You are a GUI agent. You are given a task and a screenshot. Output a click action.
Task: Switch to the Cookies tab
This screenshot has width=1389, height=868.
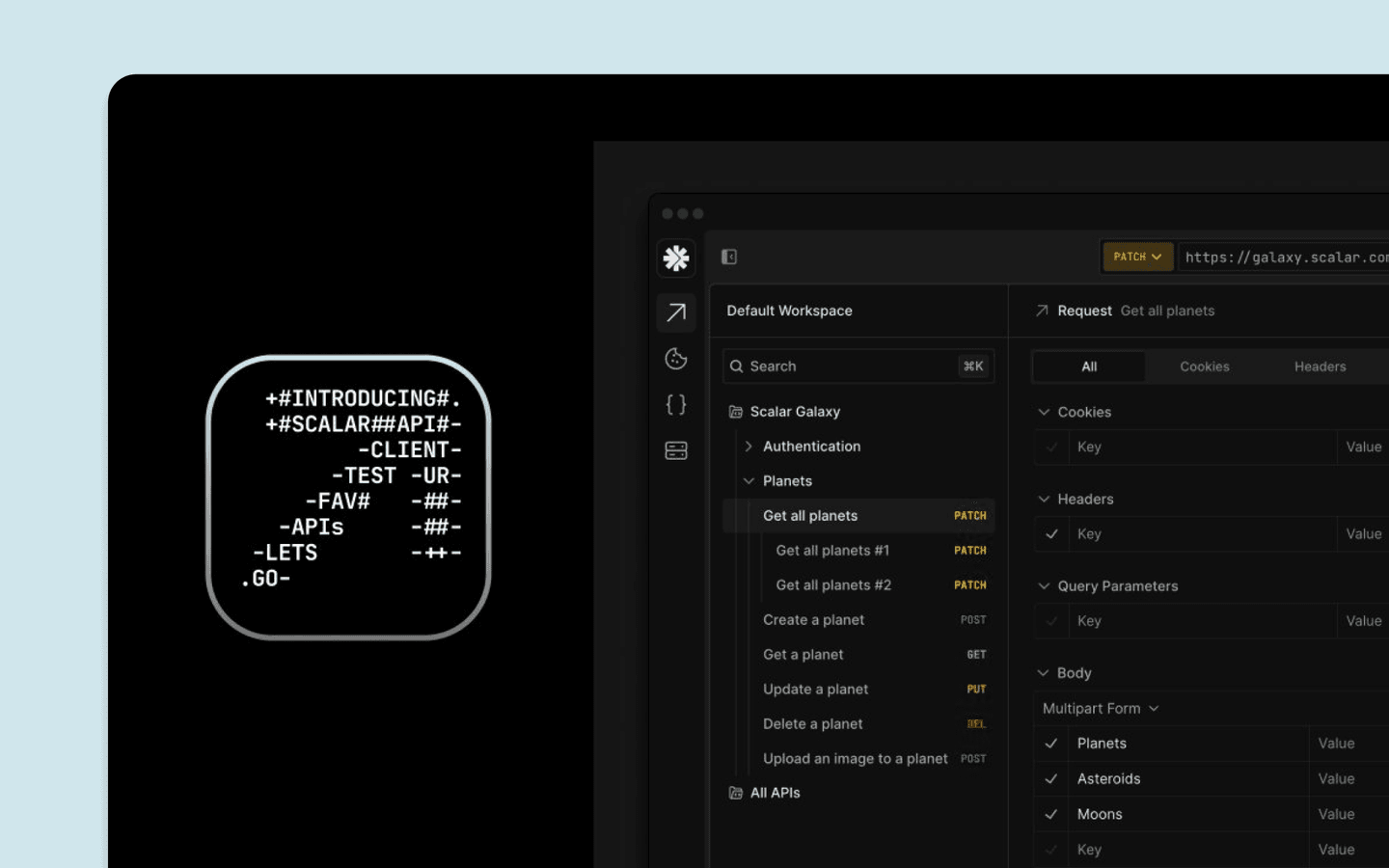click(1205, 366)
